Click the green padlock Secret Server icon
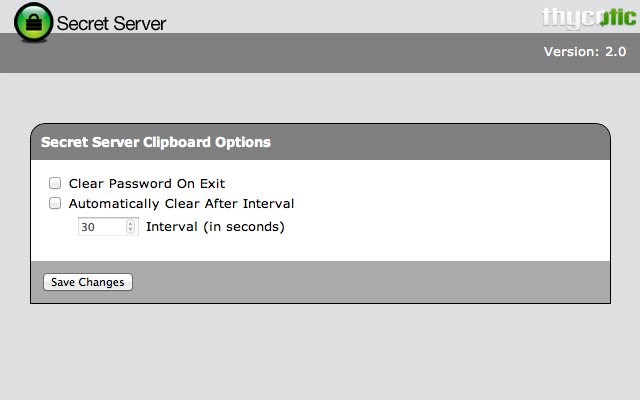This screenshot has width=640, height=400. tap(34, 21)
